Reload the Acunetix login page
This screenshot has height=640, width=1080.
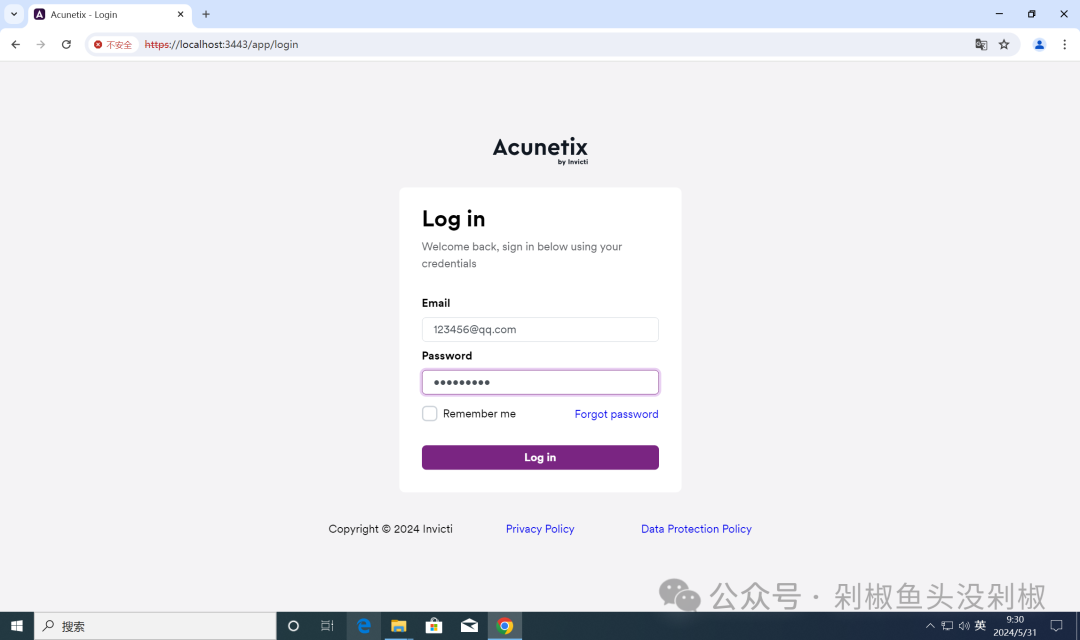pyautogui.click(x=66, y=45)
